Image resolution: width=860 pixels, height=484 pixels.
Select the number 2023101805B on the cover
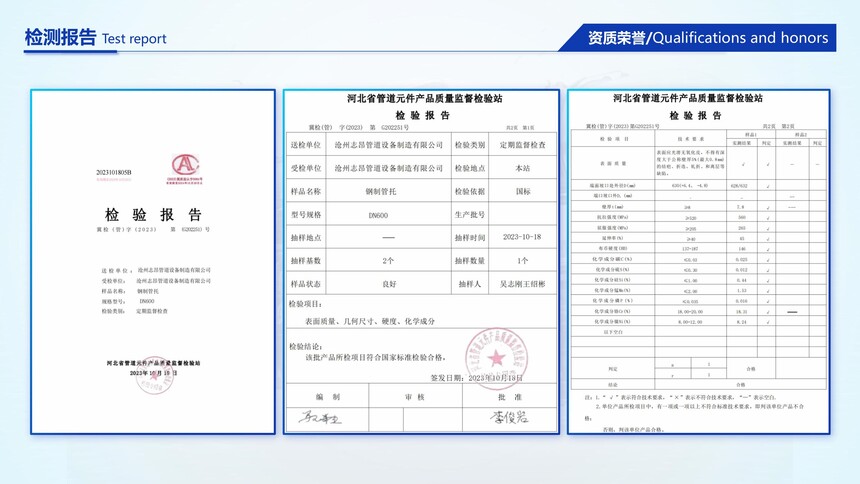click(114, 172)
